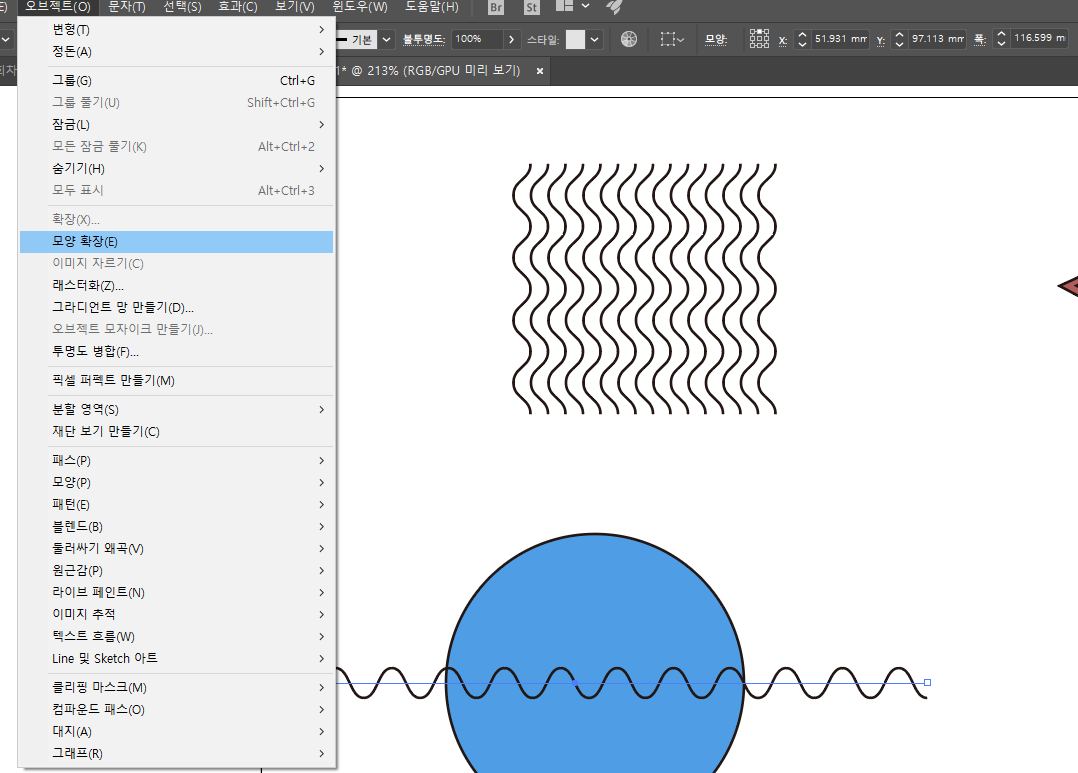Screen dimensions: 1078x773
Task: Click the width field showing 116.599
Action: point(1039,39)
